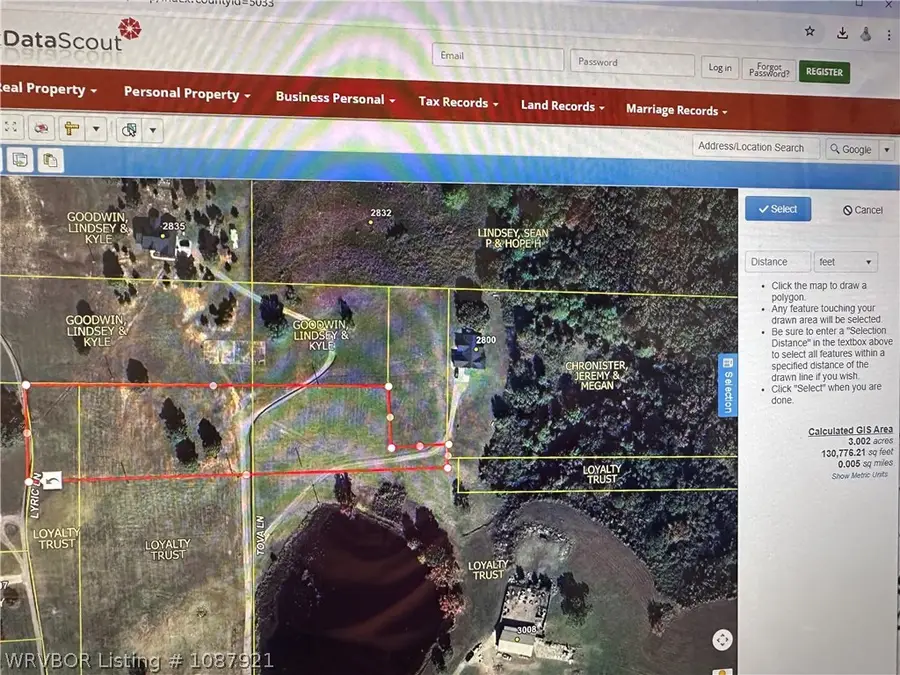Click the Show Metric Units link

pyautogui.click(x=862, y=475)
